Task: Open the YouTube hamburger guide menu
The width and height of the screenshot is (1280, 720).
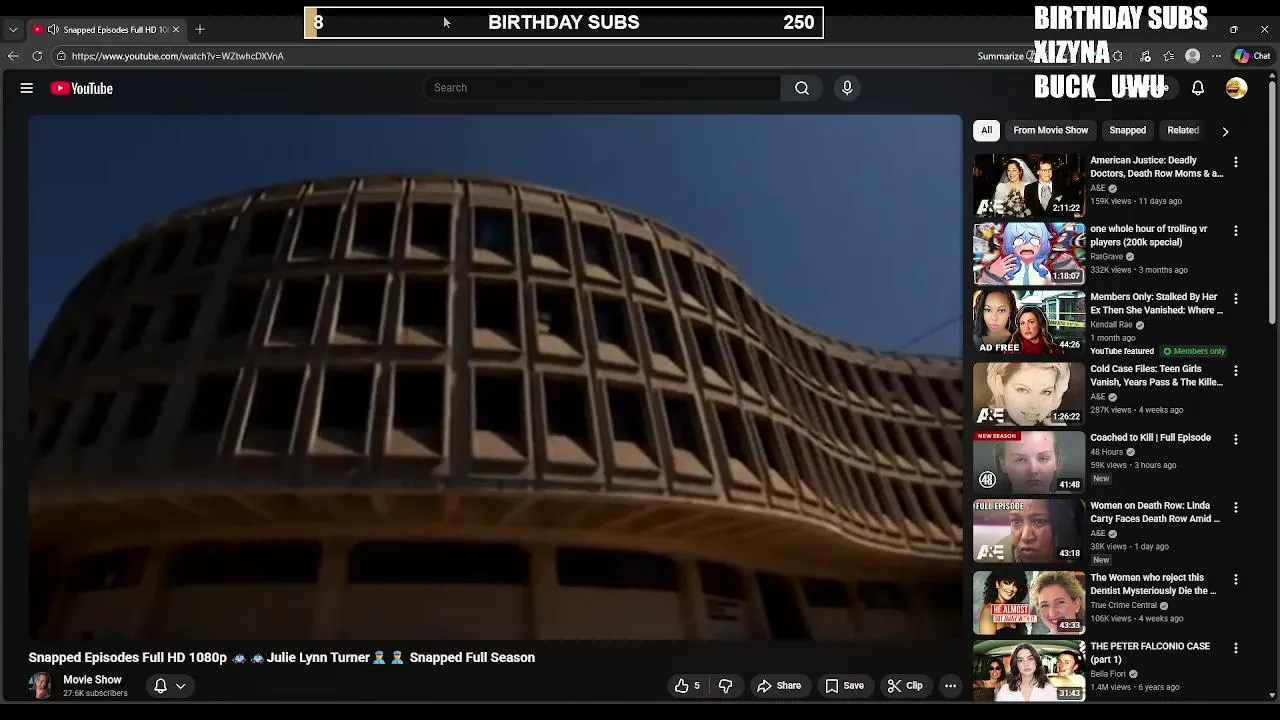Action: click(x=27, y=88)
